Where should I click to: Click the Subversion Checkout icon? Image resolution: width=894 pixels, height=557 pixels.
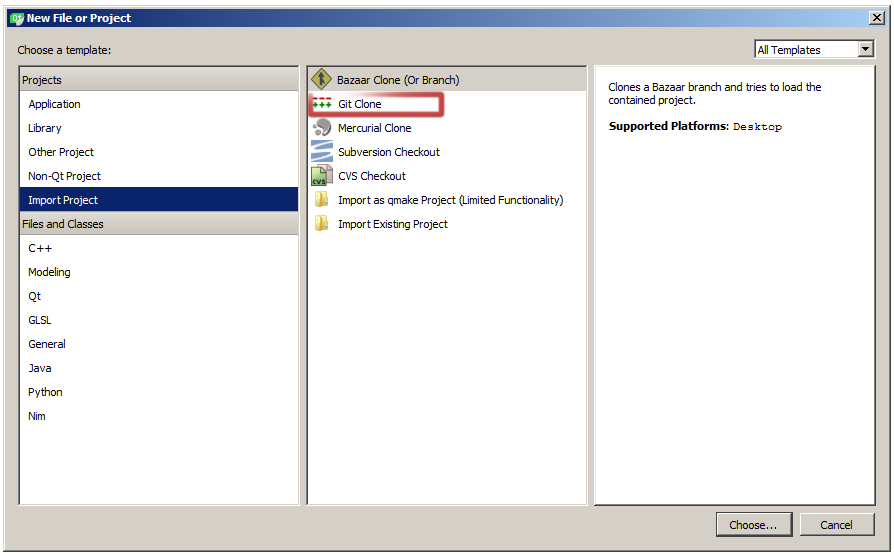pos(322,152)
